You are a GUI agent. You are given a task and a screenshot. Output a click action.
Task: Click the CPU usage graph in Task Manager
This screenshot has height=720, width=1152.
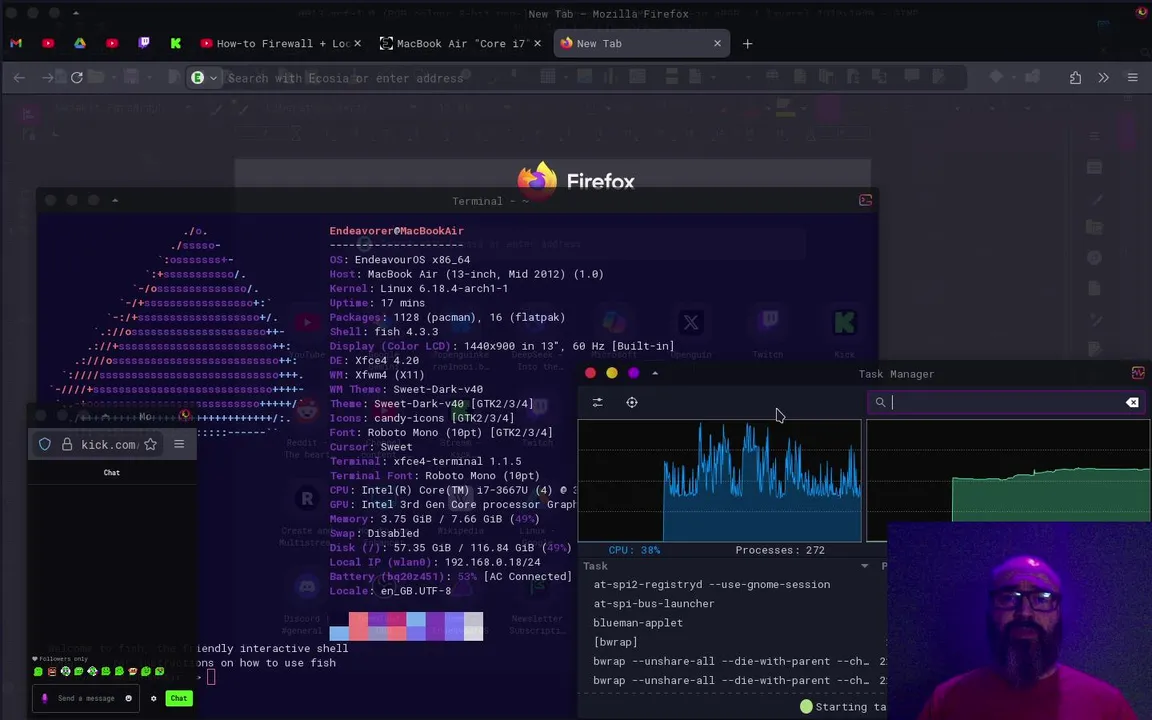[719, 480]
